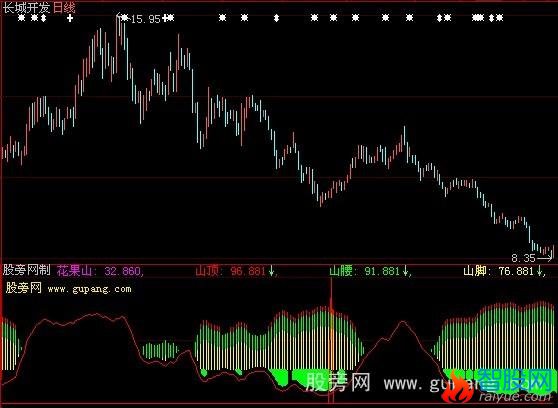This screenshot has height=408, width=558.
Task: Select the 花果山 indicator value 32.860
Action: tap(124, 272)
